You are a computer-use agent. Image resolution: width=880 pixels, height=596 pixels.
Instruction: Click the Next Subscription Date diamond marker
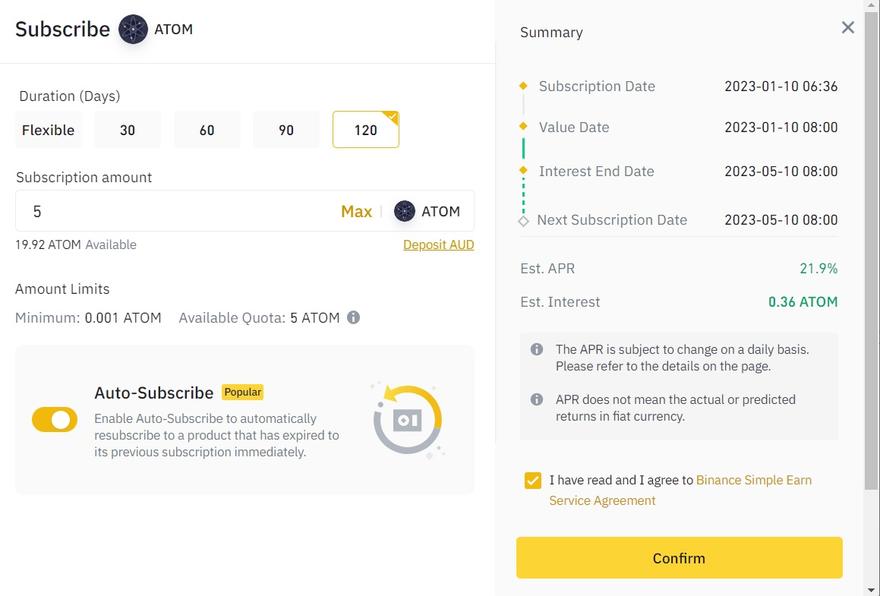(523, 220)
